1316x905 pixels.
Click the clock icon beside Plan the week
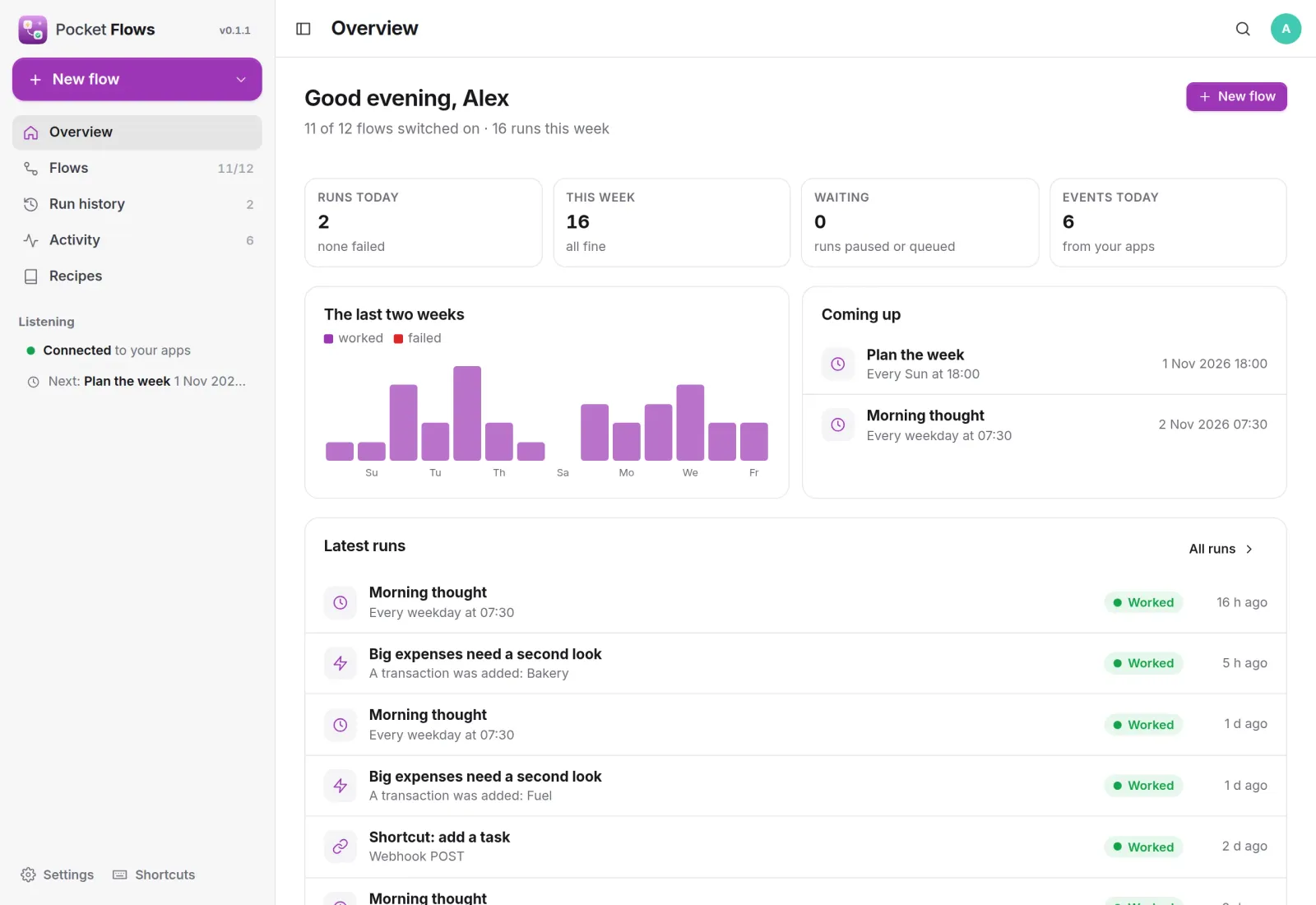tap(838, 364)
